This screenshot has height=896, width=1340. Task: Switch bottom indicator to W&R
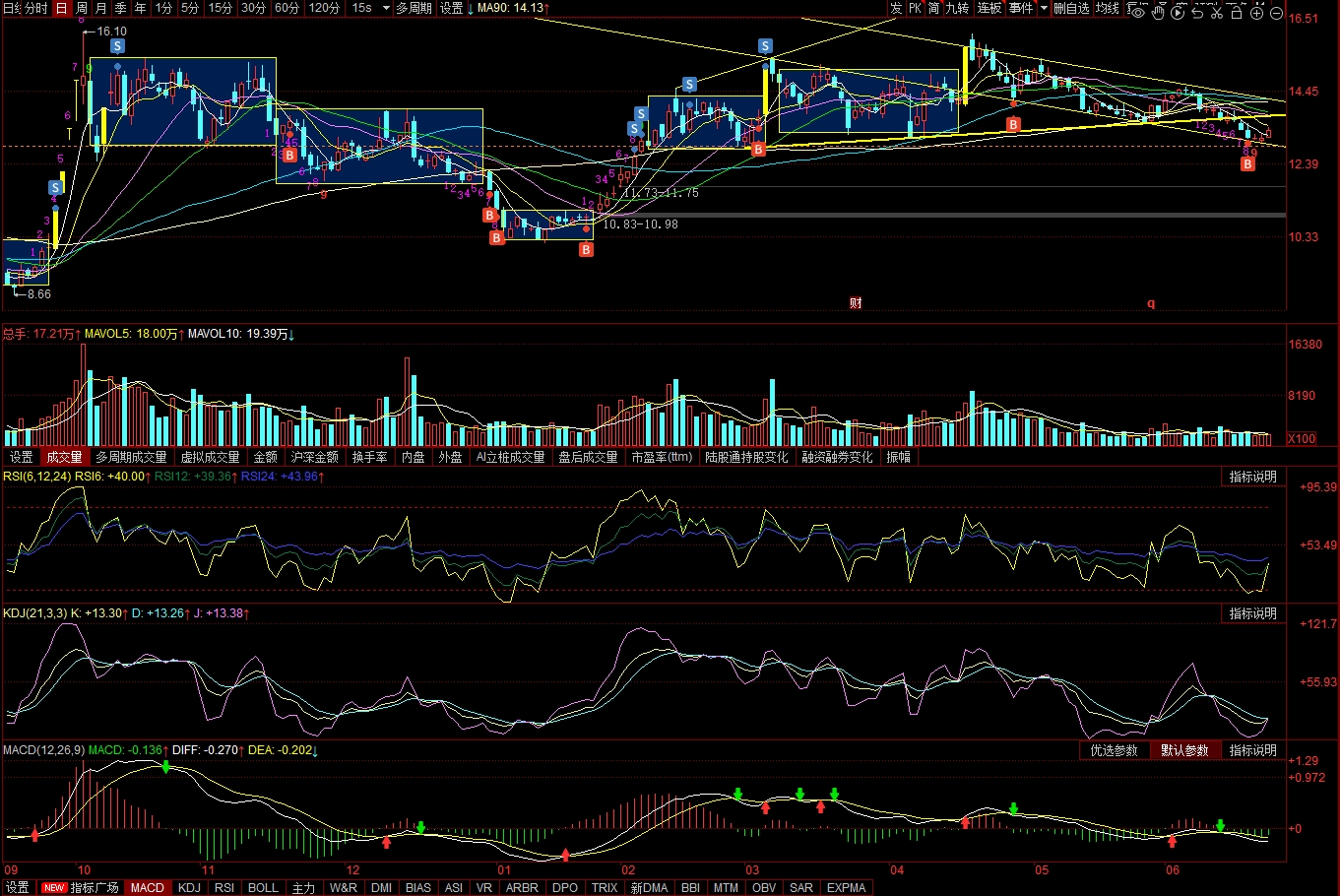(x=344, y=887)
